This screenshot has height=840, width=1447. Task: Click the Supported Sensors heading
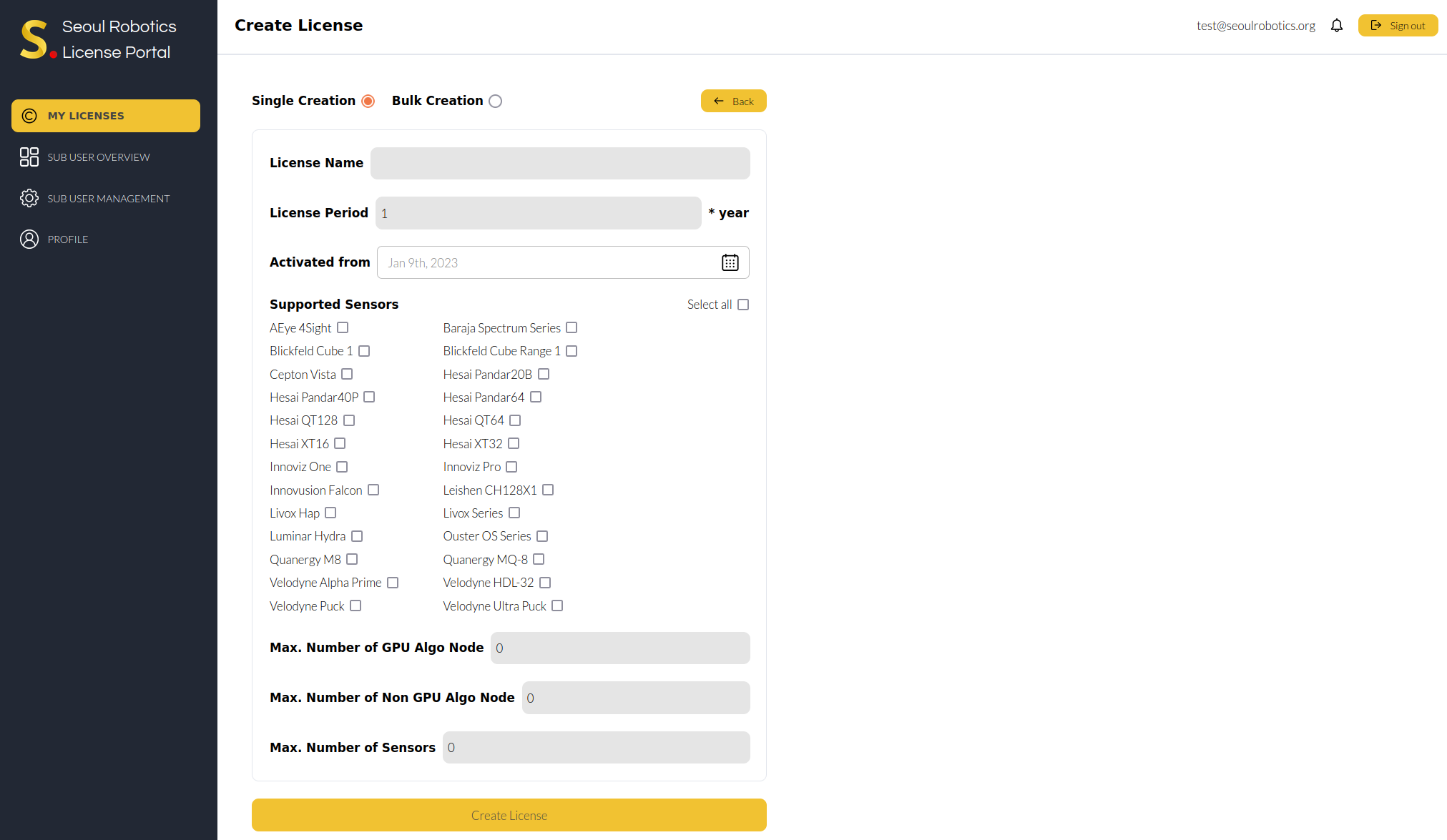point(334,305)
